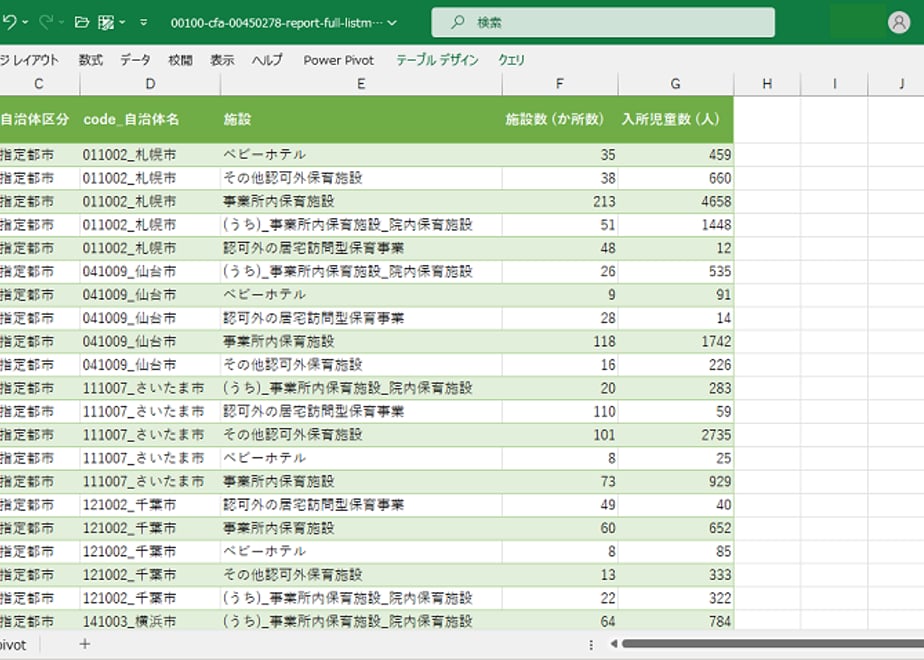The width and height of the screenshot is (924, 660).
Task: Click the 施設 table header cell
Action: click(x=361, y=119)
